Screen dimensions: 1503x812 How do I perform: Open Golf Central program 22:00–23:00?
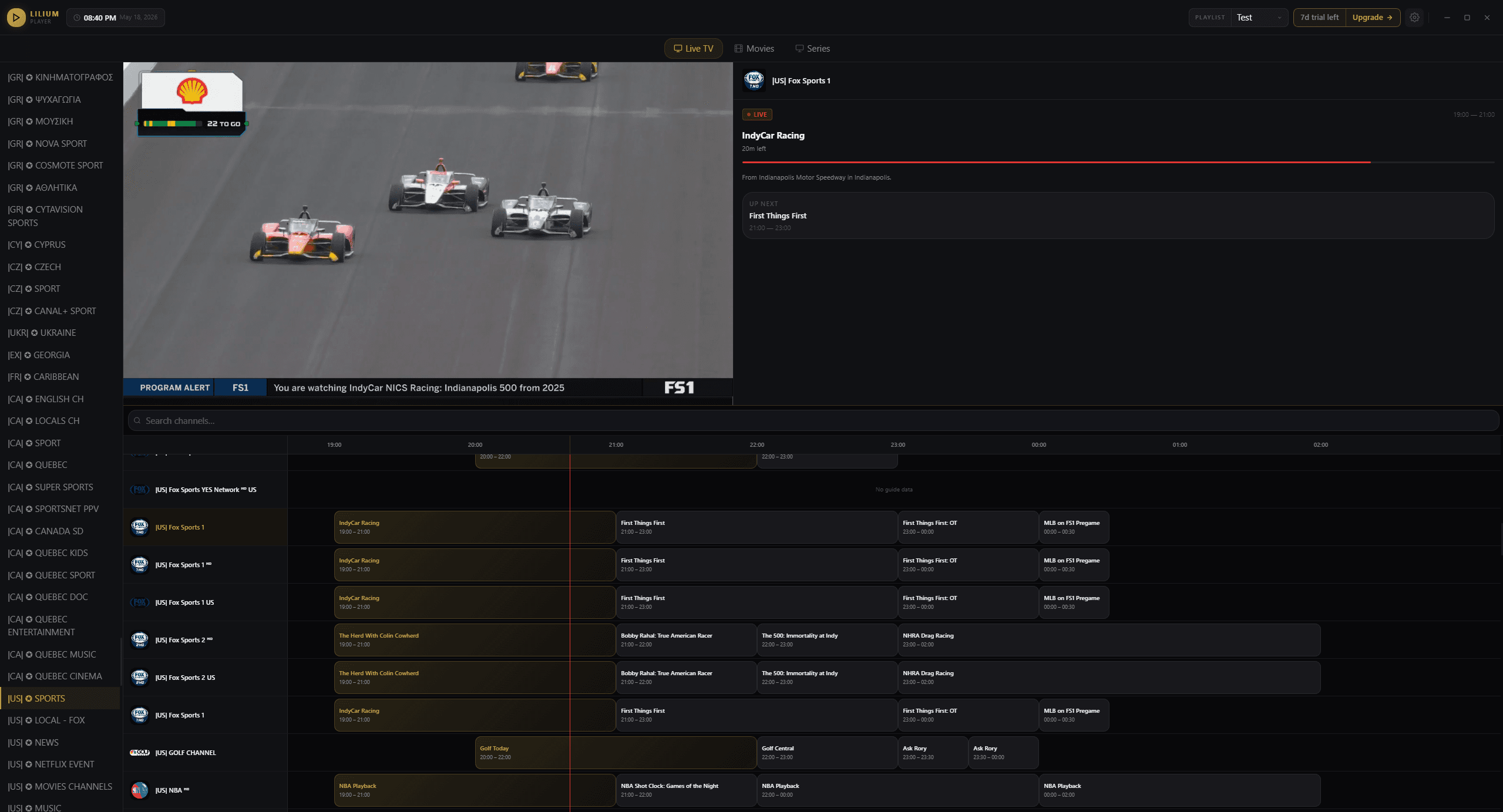[x=827, y=753]
